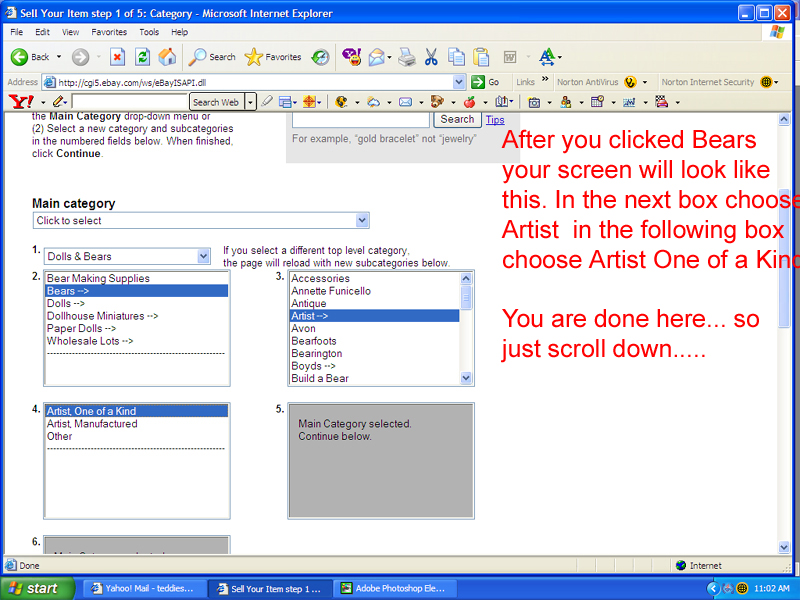This screenshot has width=800, height=600.
Task: Open the Search toolbar button
Action: 212,57
